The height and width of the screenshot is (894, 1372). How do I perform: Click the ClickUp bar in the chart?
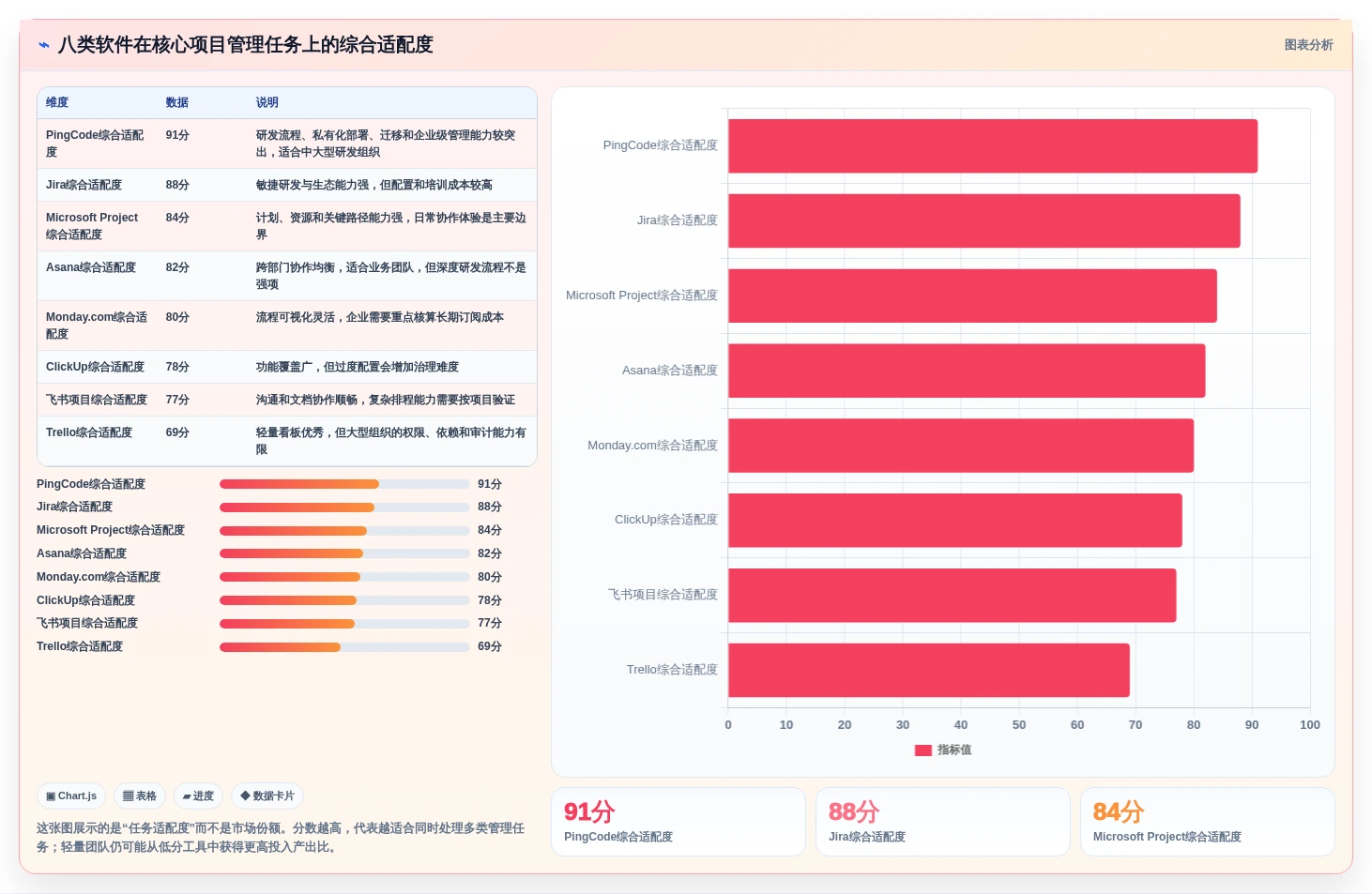(955, 521)
